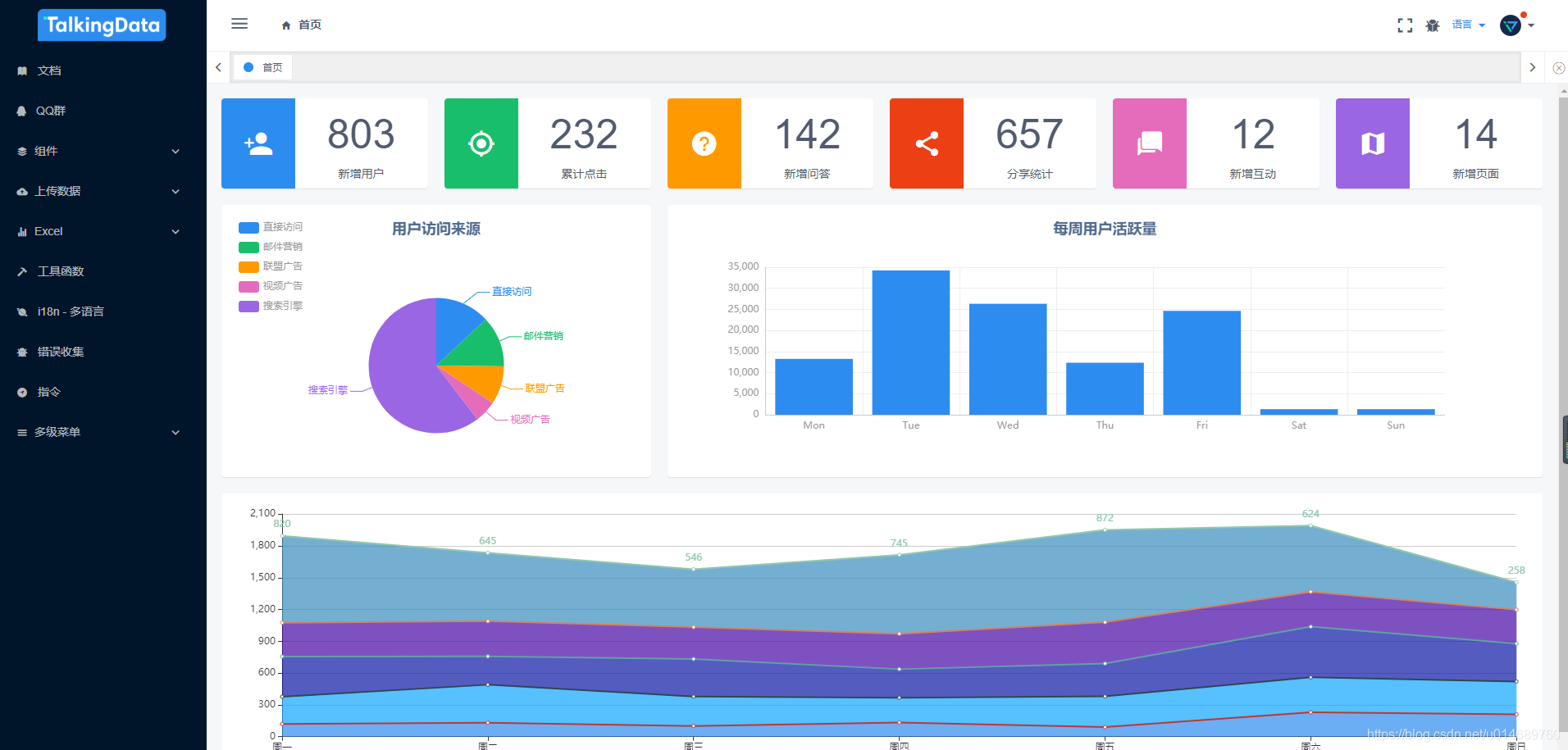The width and height of the screenshot is (1568, 750).
Task: Click the 多级菜单 list icon
Action: pyautogui.click(x=22, y=433)
